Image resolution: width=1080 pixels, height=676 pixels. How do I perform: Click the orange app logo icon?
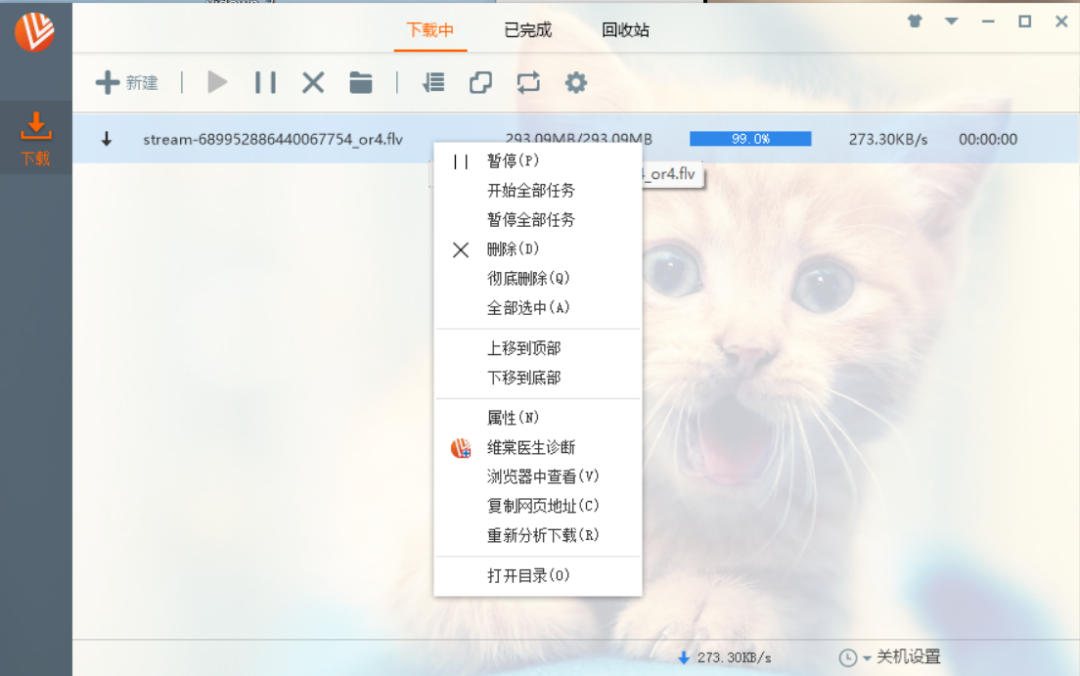pyautogui.click(x=34, y=32)
